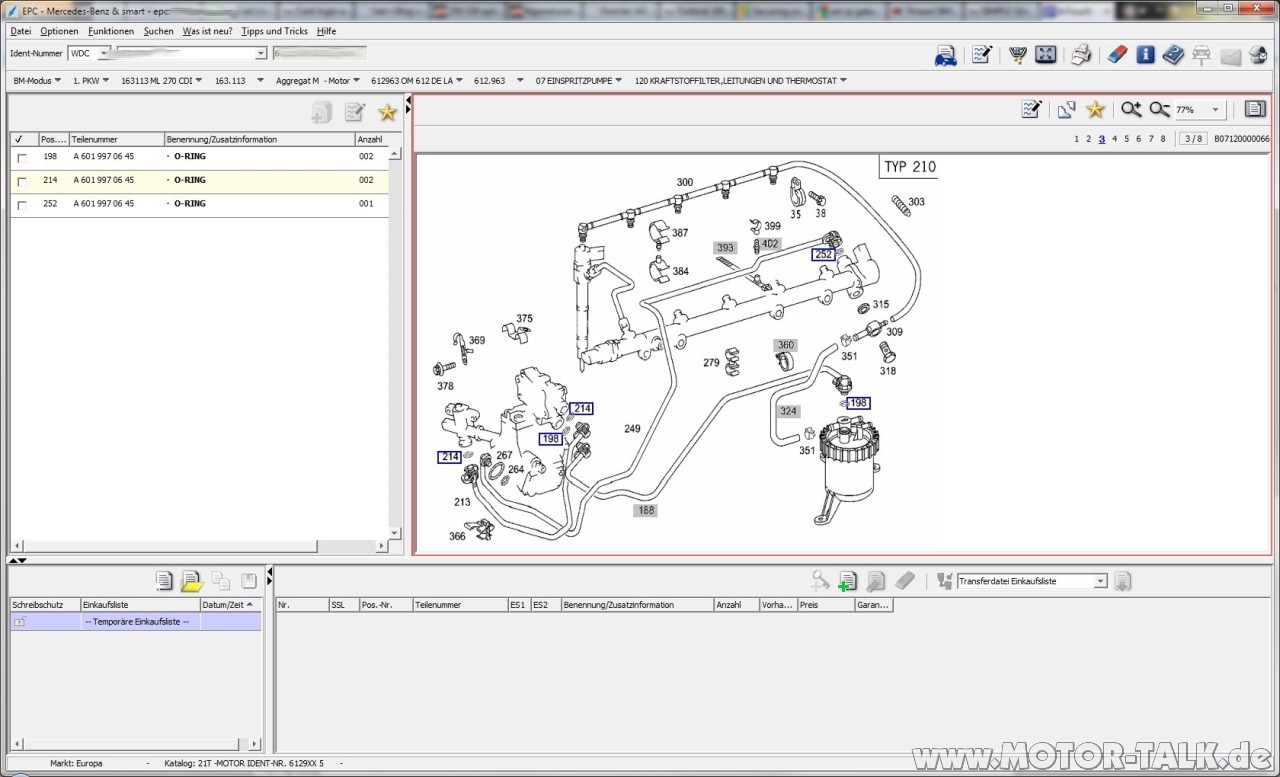Sort by the Teilenummer column header
The image size is (1280, 777).
[x=116, y=139]
